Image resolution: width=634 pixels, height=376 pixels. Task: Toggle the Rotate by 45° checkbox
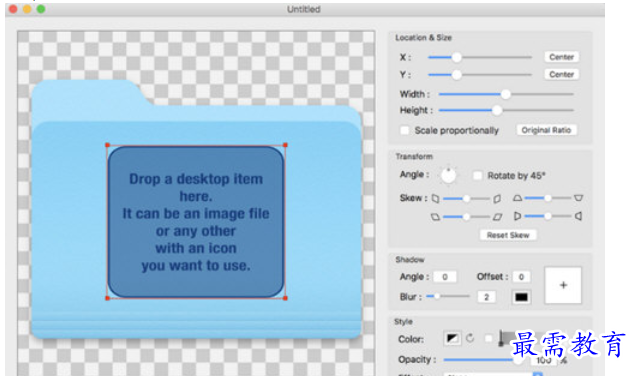(478, 175)
